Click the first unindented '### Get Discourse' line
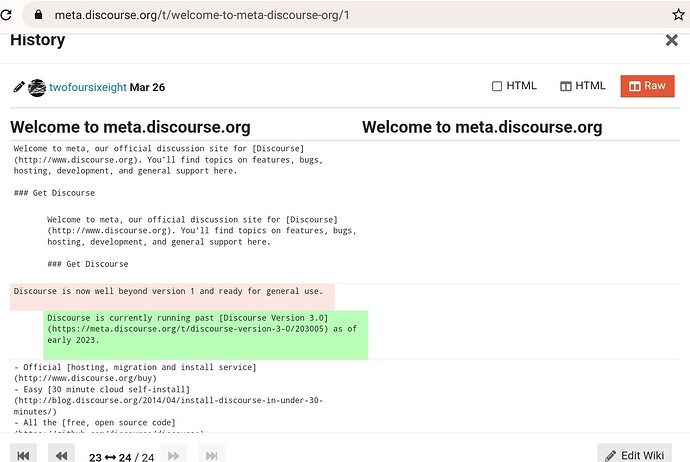The width and height of the screenshot is (690, 462). pyautogui.click(x=54, y=193)
